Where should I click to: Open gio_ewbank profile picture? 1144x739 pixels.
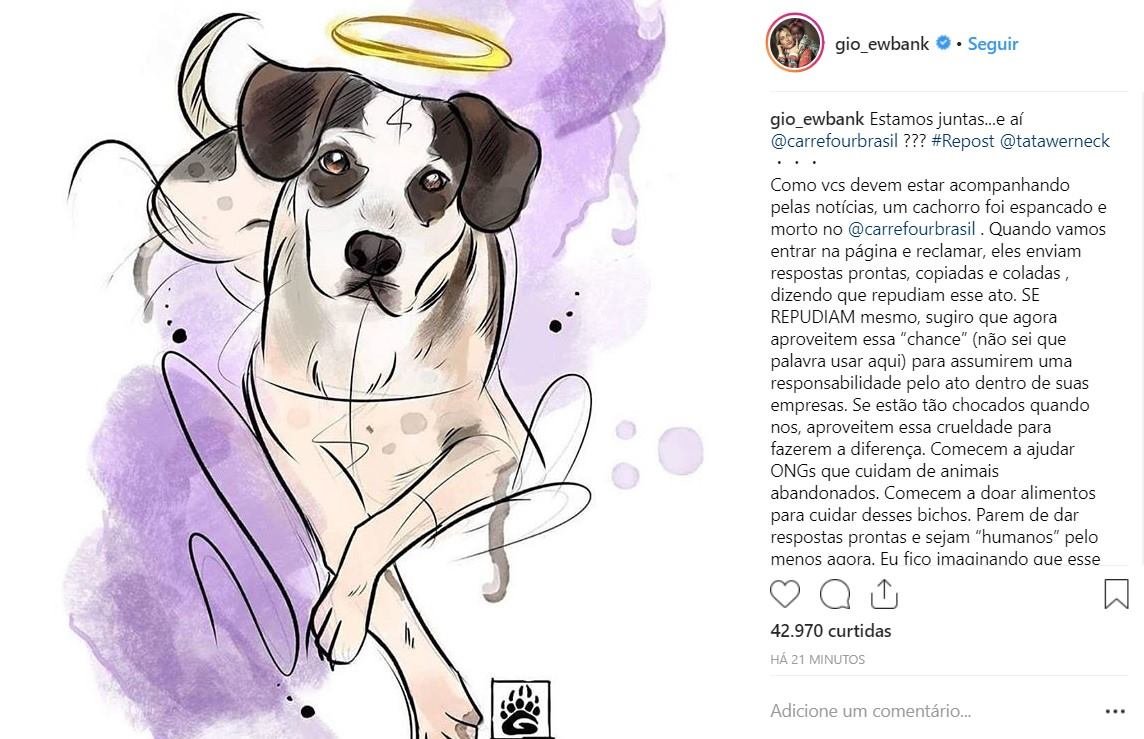coord(795,43)
